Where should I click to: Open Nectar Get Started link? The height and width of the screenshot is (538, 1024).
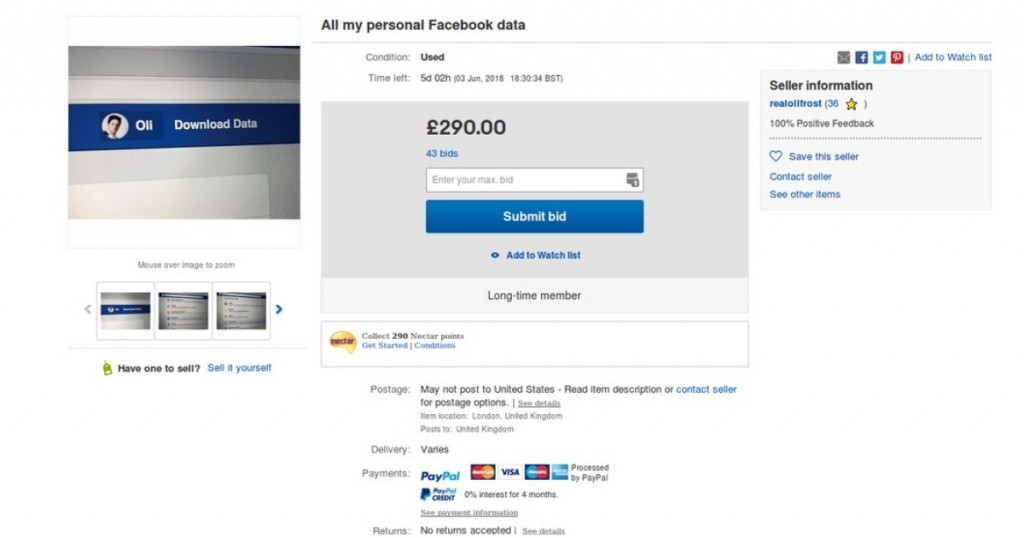pos(384,345)
